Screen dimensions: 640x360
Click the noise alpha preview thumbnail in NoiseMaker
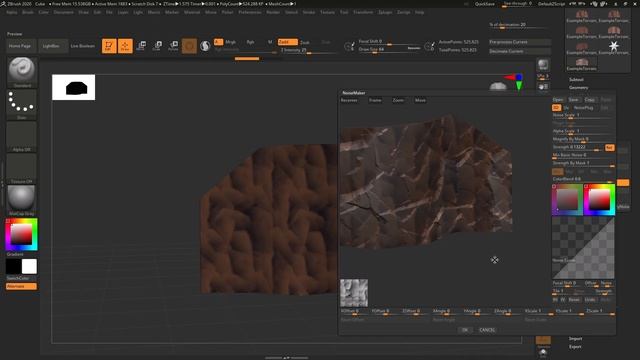coord(354,293)
